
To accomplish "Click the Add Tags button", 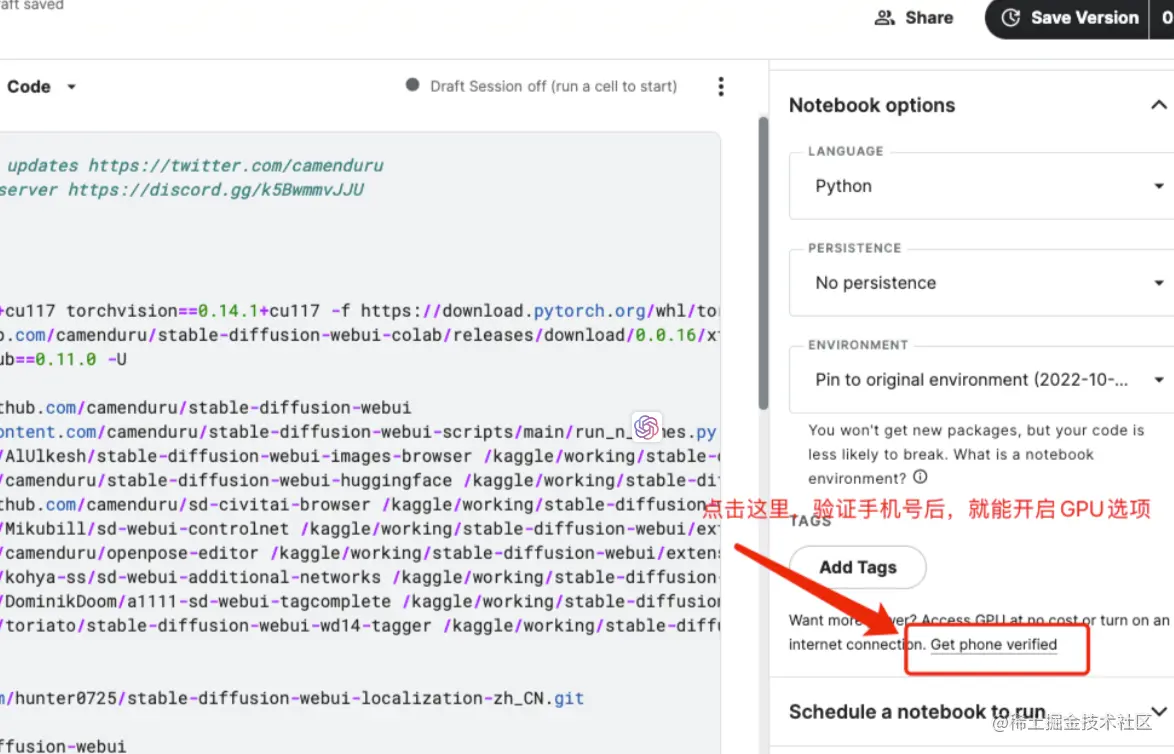I will click(x=857, y=568).
